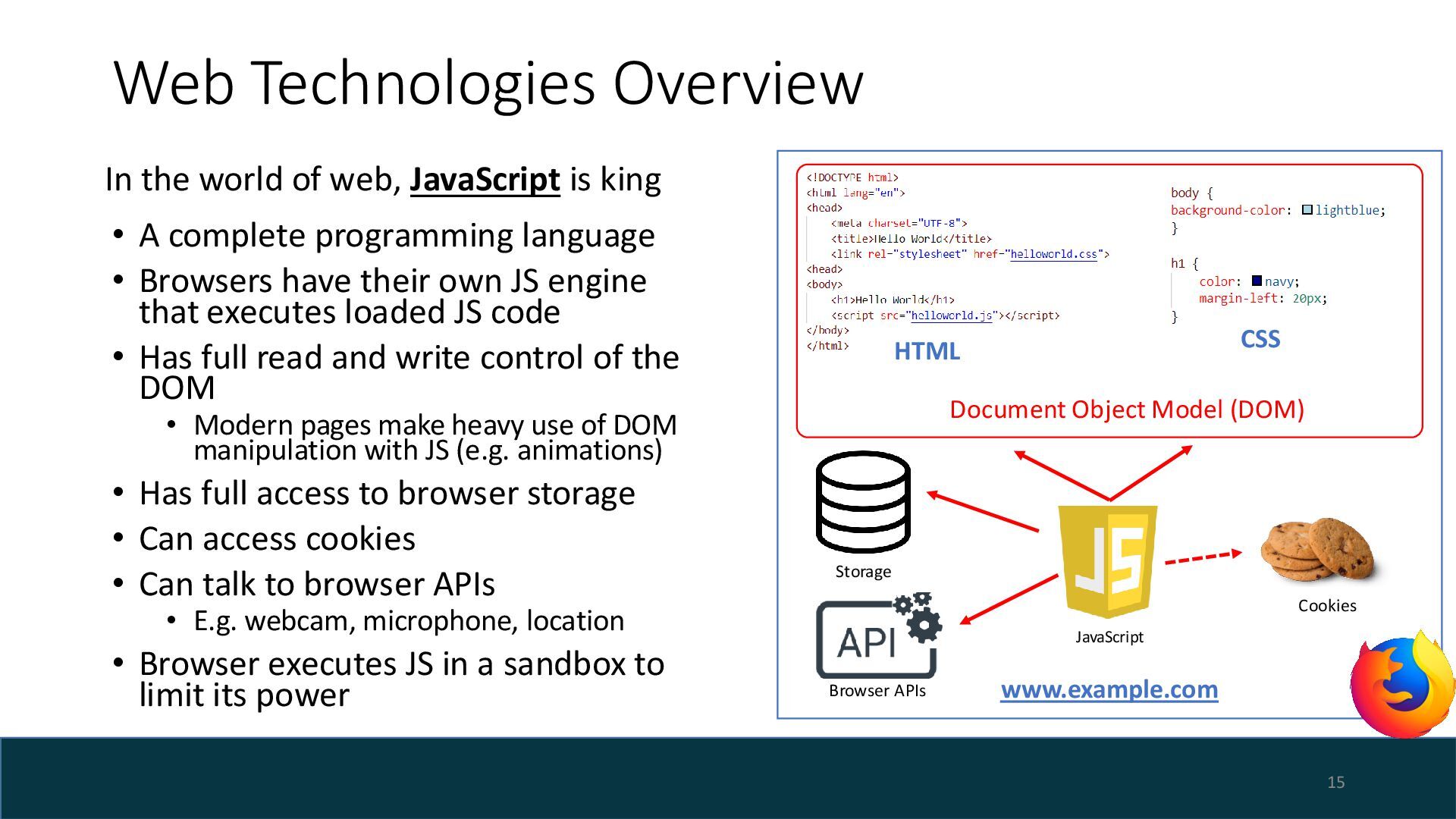Click slide number 15 in footer

pos(1335,782)
